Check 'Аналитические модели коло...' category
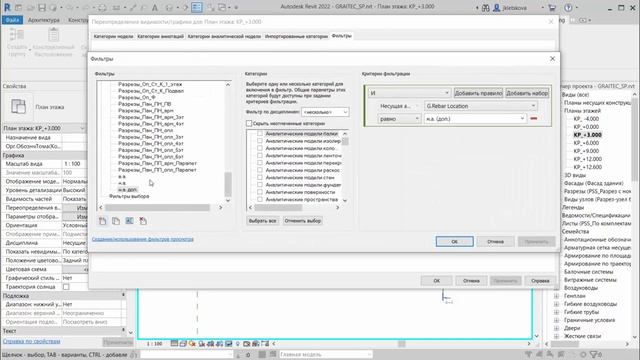 (260, 148)
